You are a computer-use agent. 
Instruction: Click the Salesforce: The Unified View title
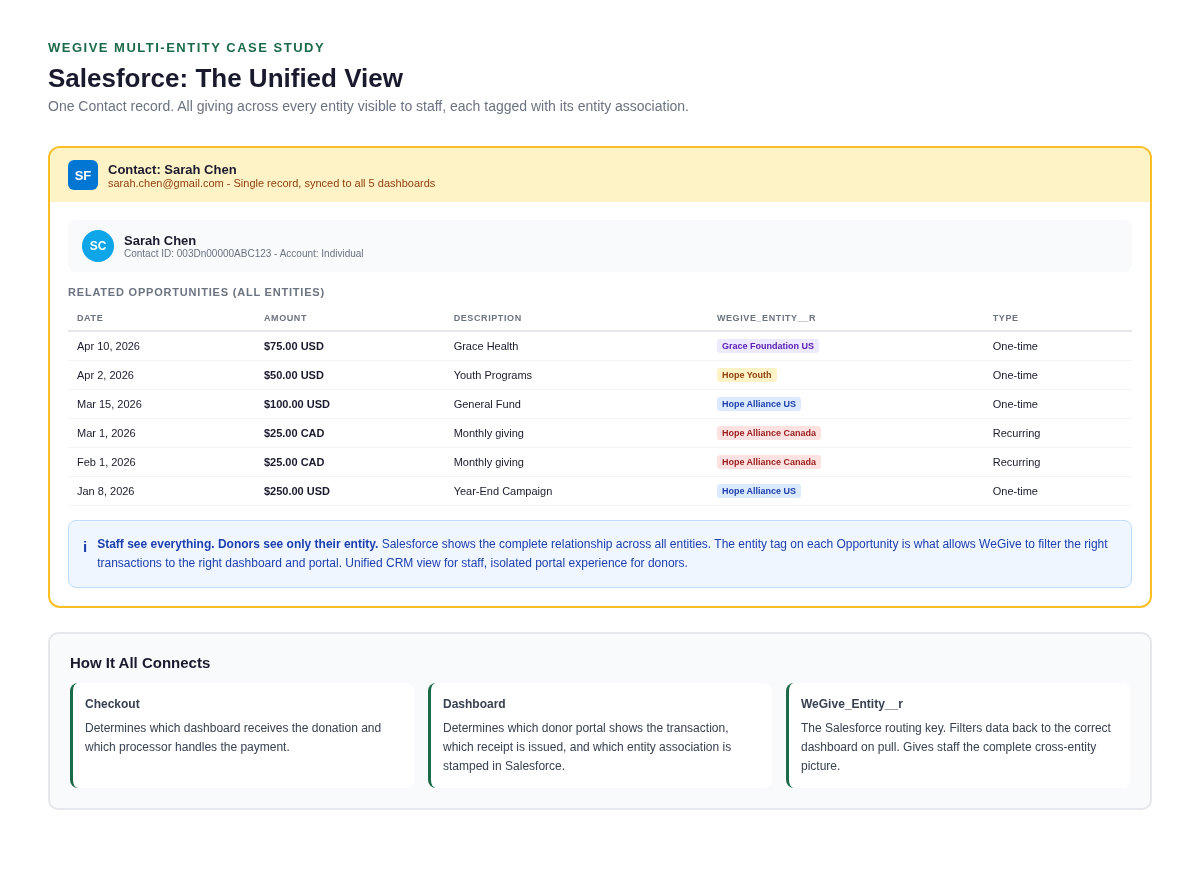pos(225,78)
